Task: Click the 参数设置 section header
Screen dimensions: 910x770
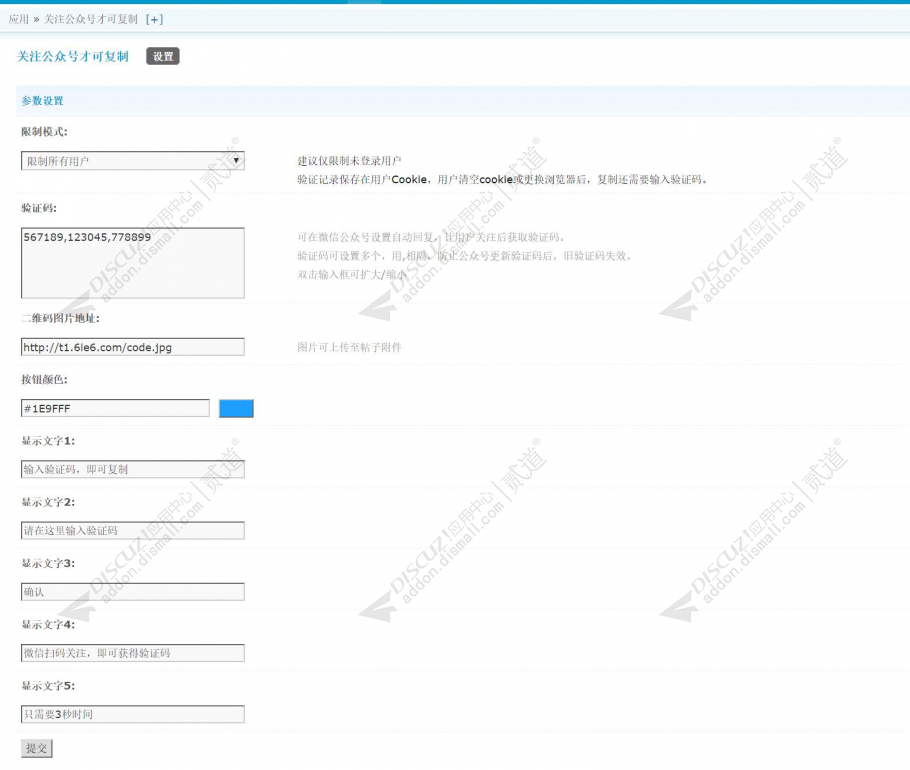Action: 42,101
